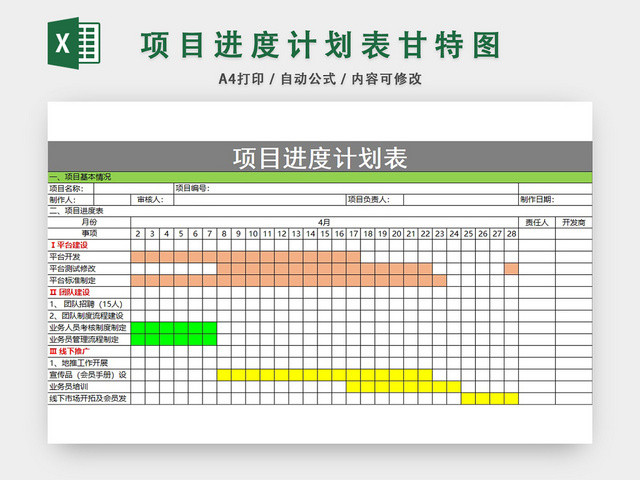The image size is (640, 480).
Task: Click the 业务员管理流程制定 row label
Action: pyautogui.click(x=89, y=340)
